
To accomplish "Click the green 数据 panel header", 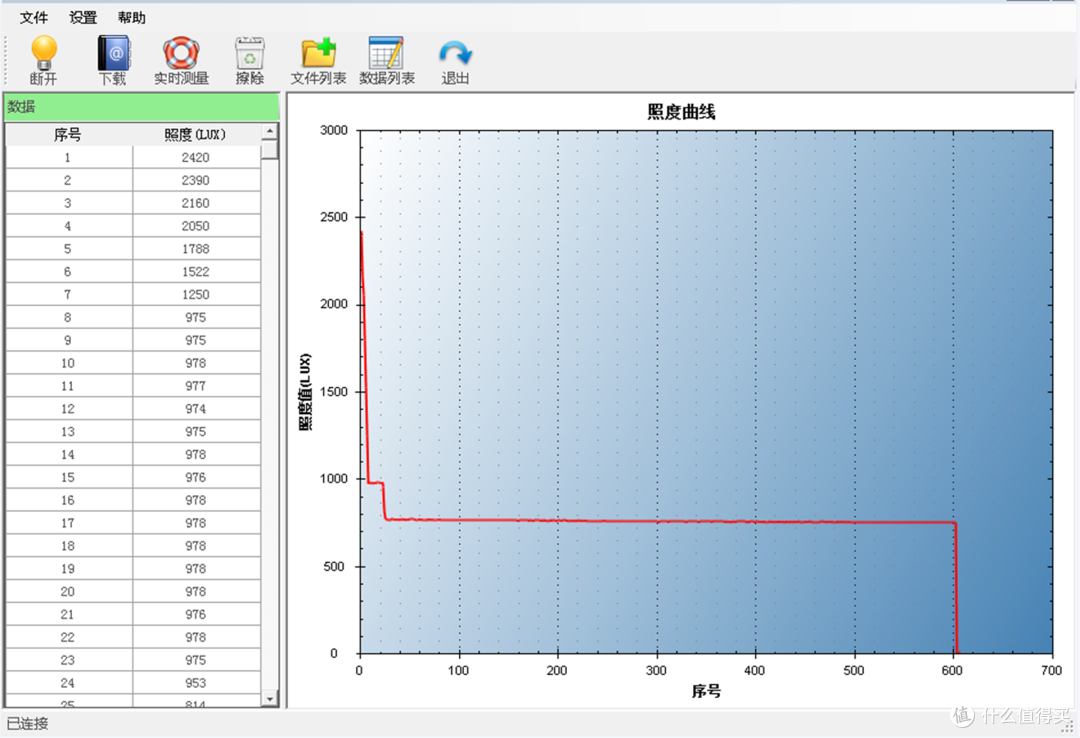I will pos(142,107).
